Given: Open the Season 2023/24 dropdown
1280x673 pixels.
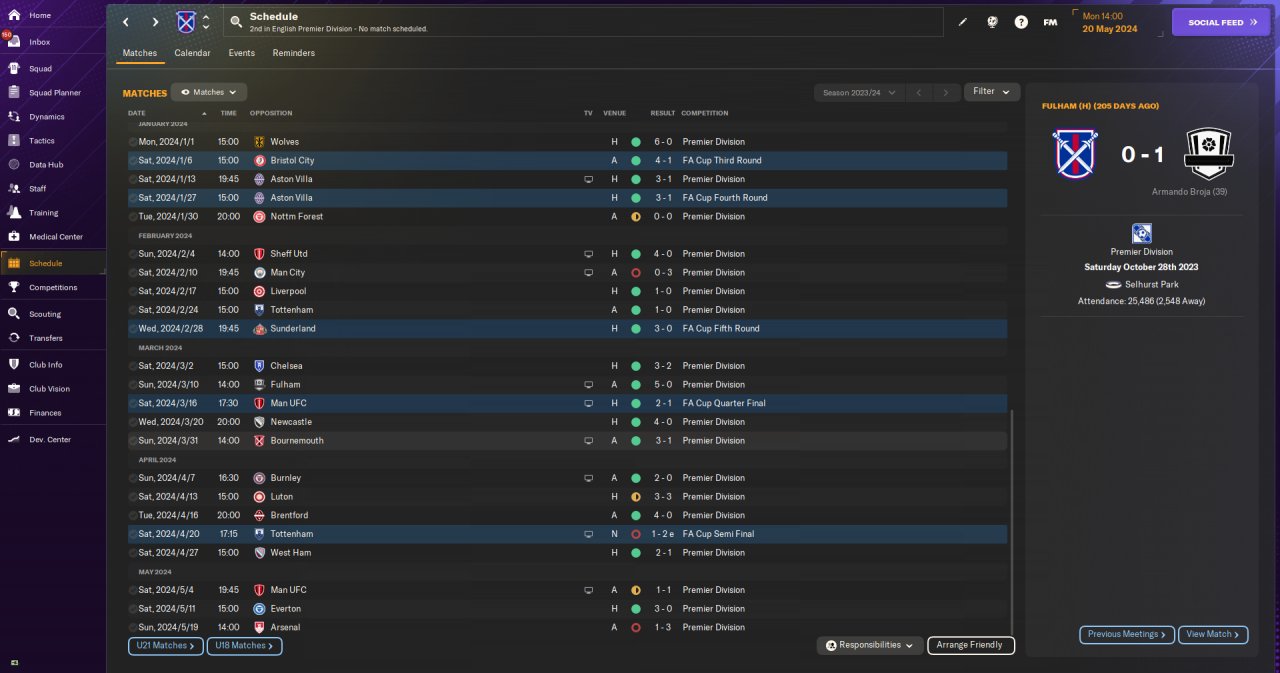Looking at the screenshot, I should click(x=860, y=92).
